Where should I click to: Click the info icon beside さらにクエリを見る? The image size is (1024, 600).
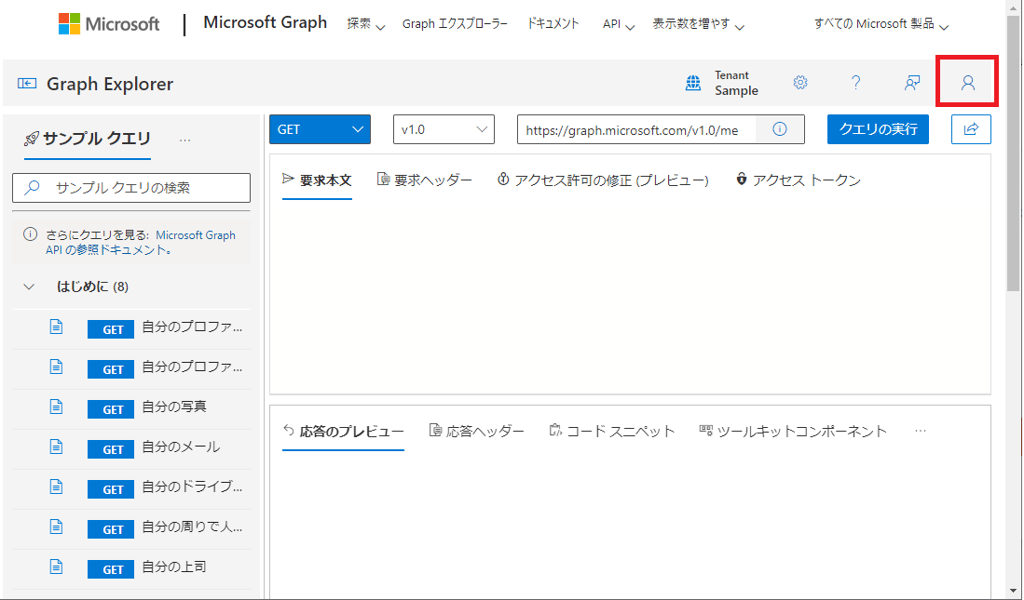pos(30,234)
